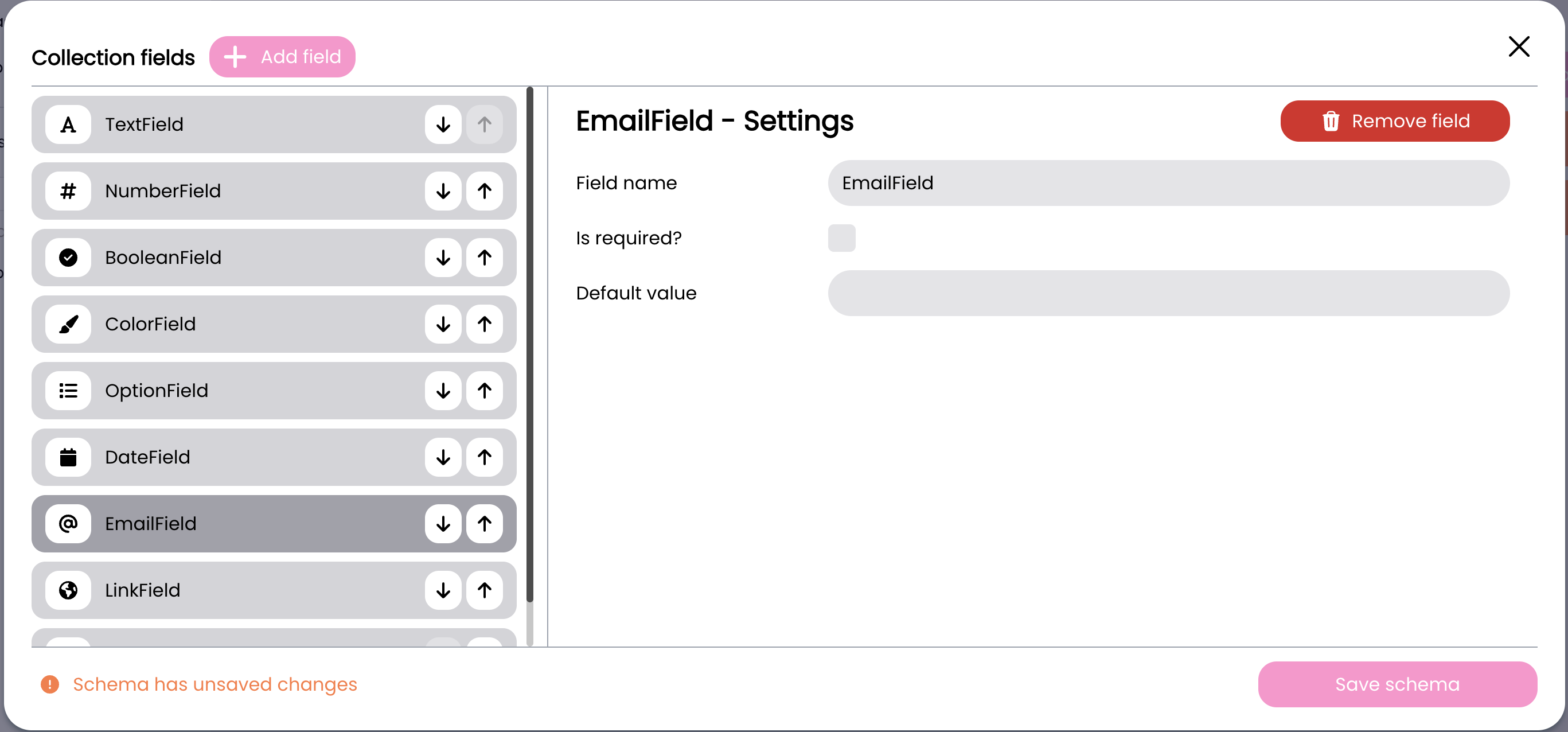1568x732 pixels.
Task: Click the BooleanField checkmark type icon
Action: pyautogui.click(x=68, y=258)
